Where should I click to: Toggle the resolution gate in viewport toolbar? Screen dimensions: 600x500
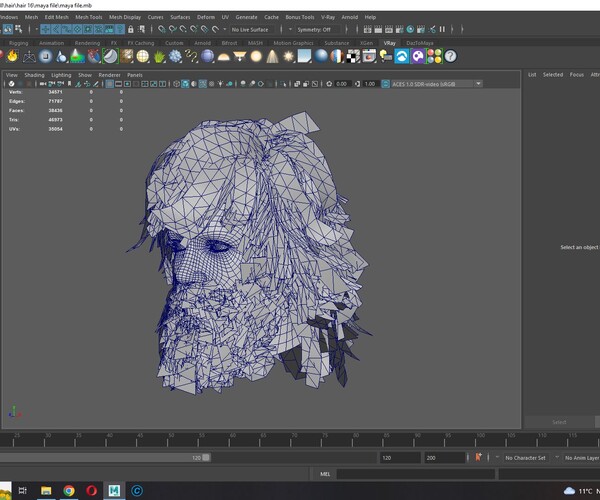tap(127, 84)
